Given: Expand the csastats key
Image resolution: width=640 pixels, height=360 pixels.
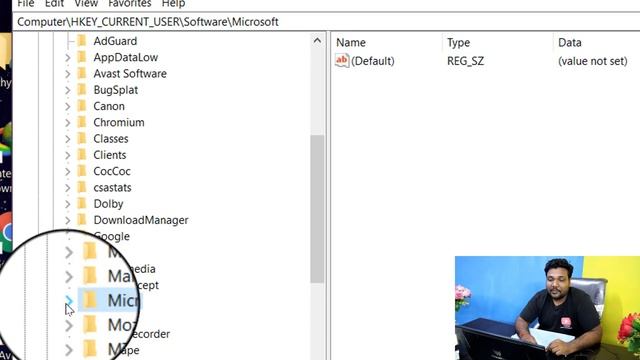Looking at the screenshot, I should (68, 188).
